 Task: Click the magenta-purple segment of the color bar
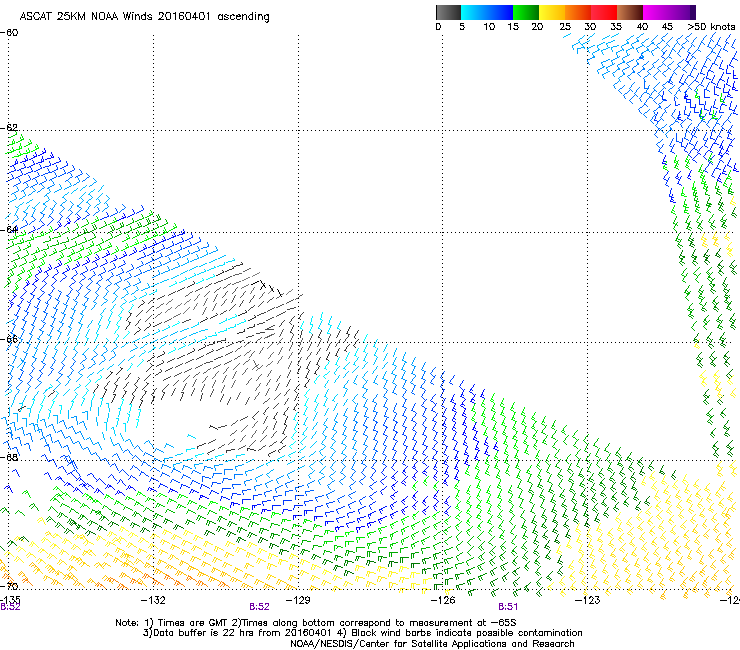[669, 12]
